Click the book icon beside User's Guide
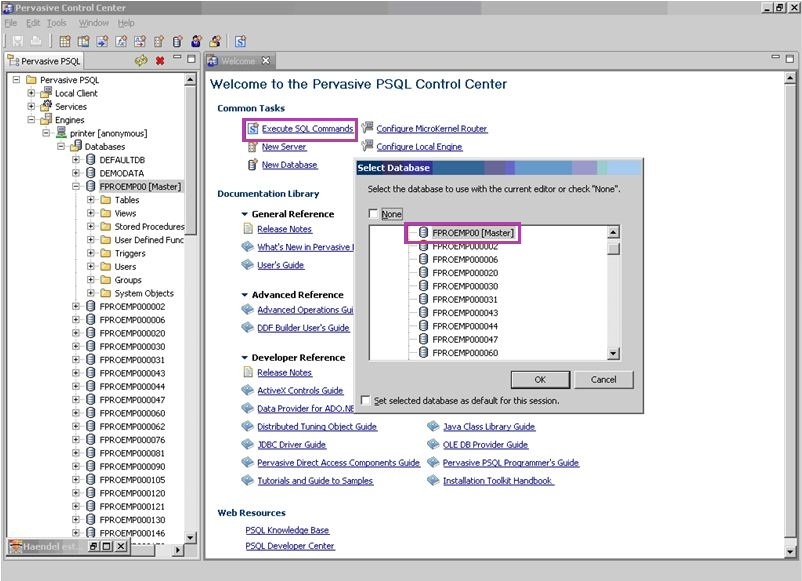 [x=248, y=265]
